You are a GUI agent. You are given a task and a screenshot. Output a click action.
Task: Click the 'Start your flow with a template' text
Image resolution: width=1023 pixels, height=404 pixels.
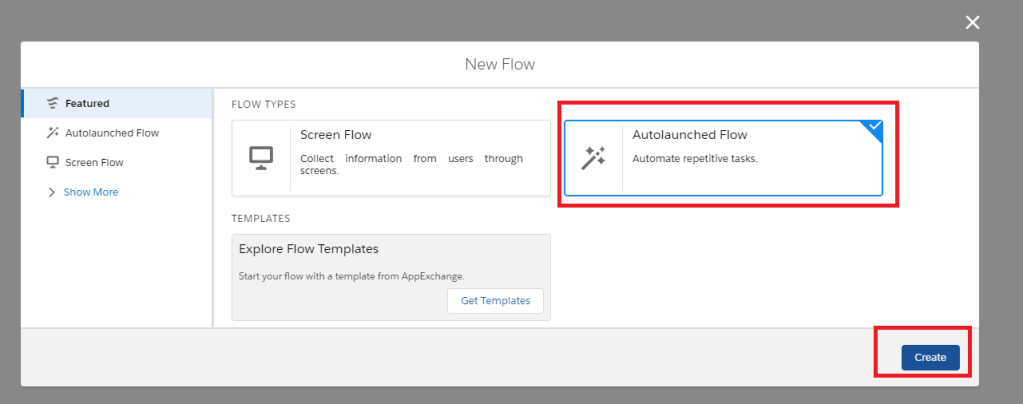pos(352,276)
